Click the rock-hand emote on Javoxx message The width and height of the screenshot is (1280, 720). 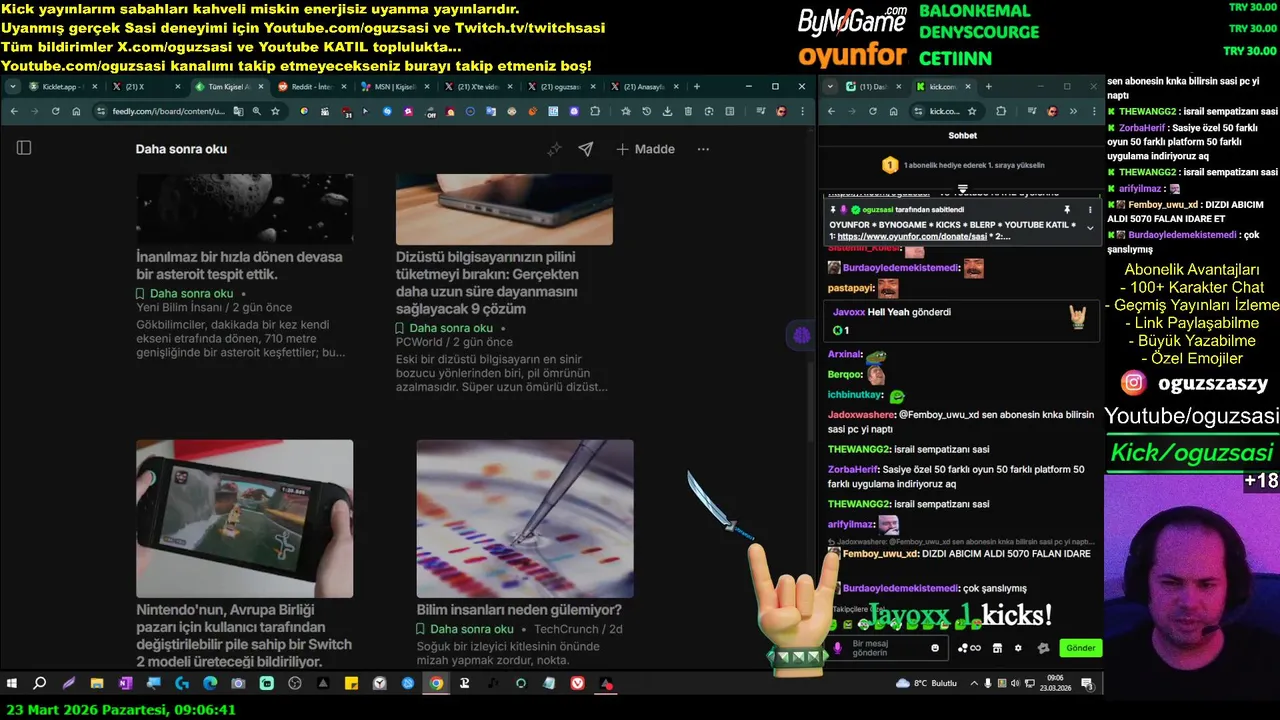1078,317
